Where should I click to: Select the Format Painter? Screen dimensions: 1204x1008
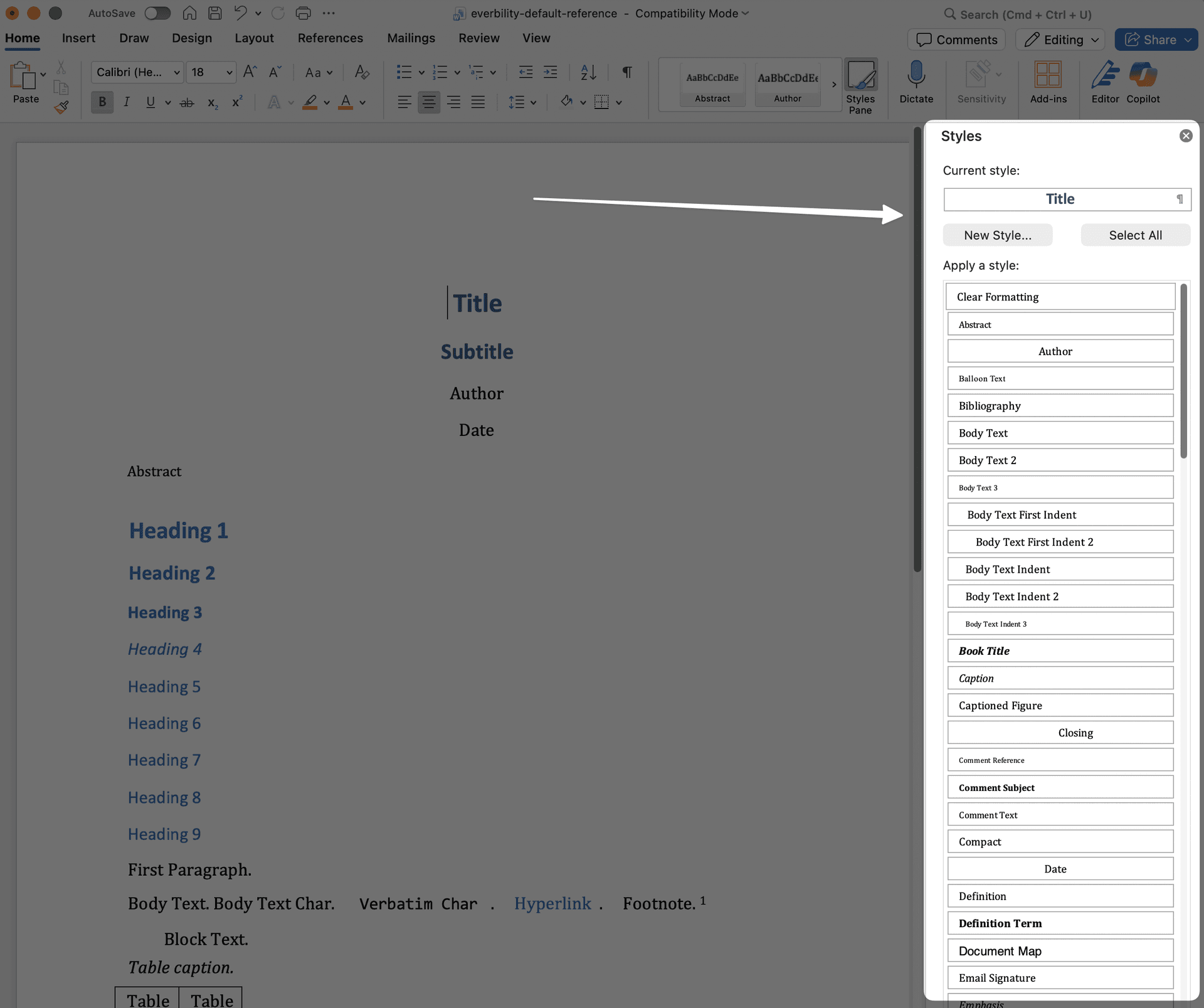click(62, 107)
